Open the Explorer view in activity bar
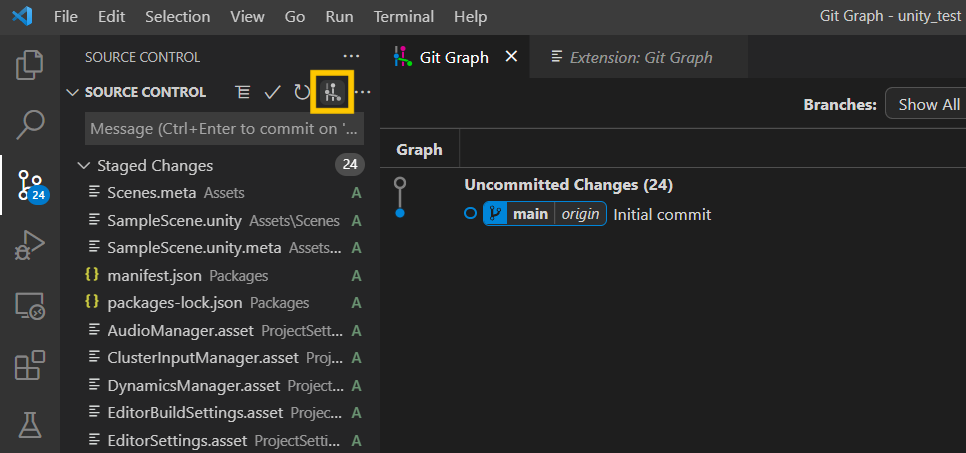Image resolution: width=966 pixels, height=453 pixels. pos(30,65)
